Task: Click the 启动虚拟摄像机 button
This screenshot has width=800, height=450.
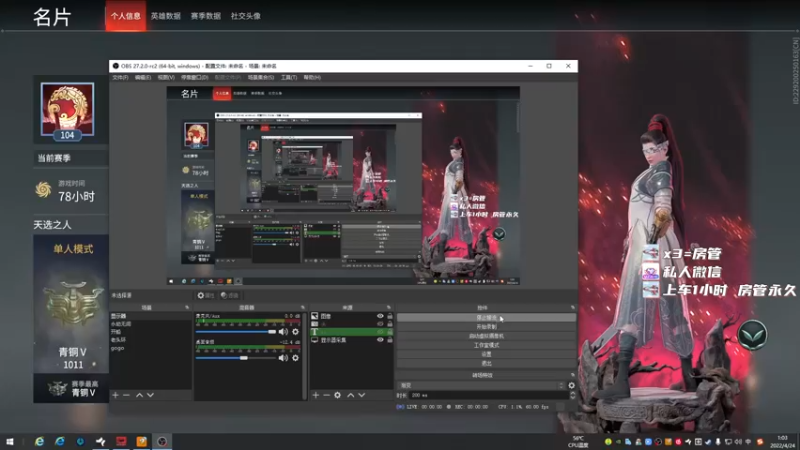Action: (x=486, y=336)
